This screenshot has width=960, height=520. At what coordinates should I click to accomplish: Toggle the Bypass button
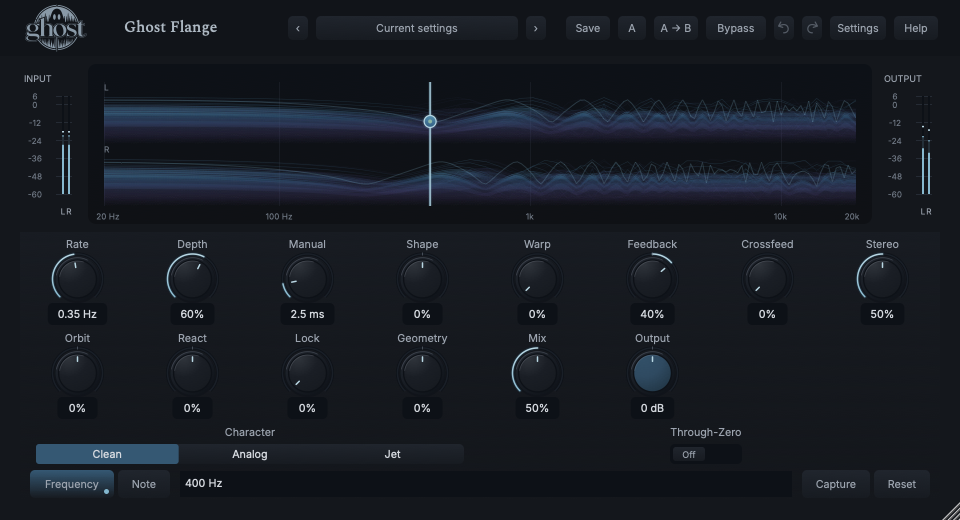(x=735, y=28)
